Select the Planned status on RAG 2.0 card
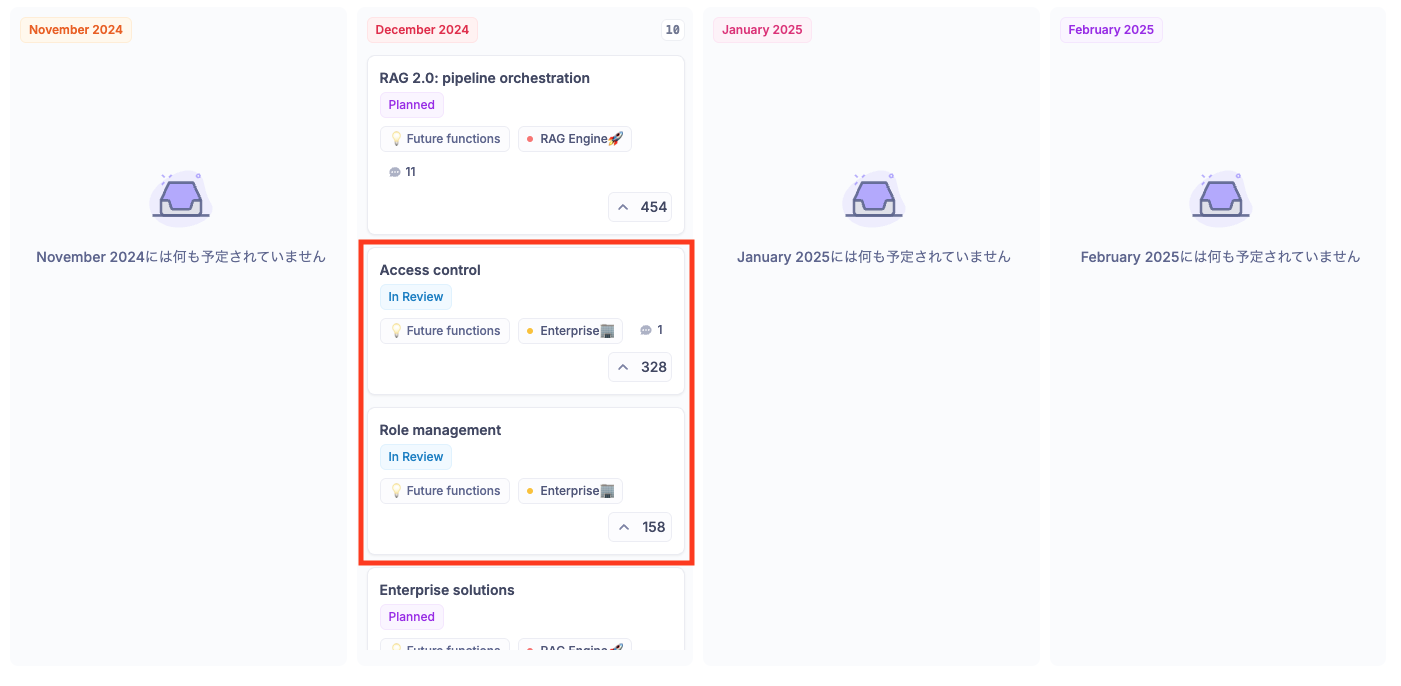1401x686 pixels. (412, 105)
